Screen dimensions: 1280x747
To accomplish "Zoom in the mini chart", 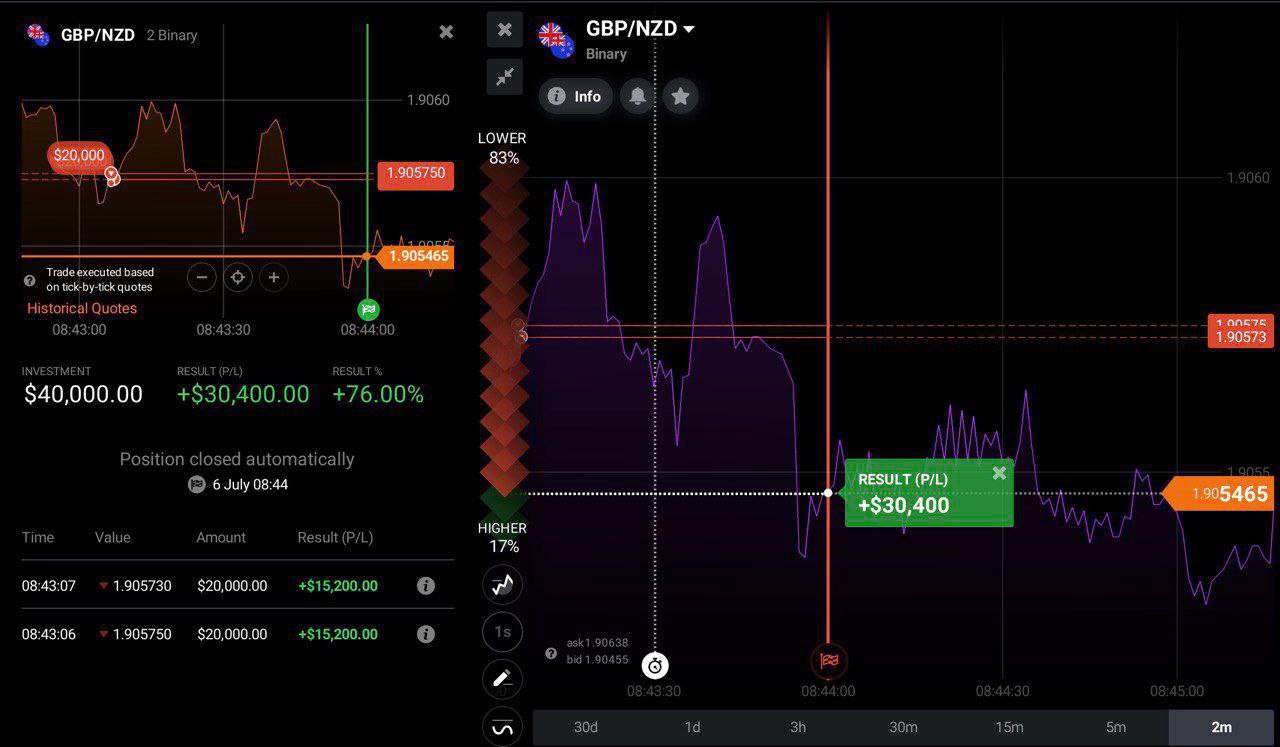I will point(274,277).
